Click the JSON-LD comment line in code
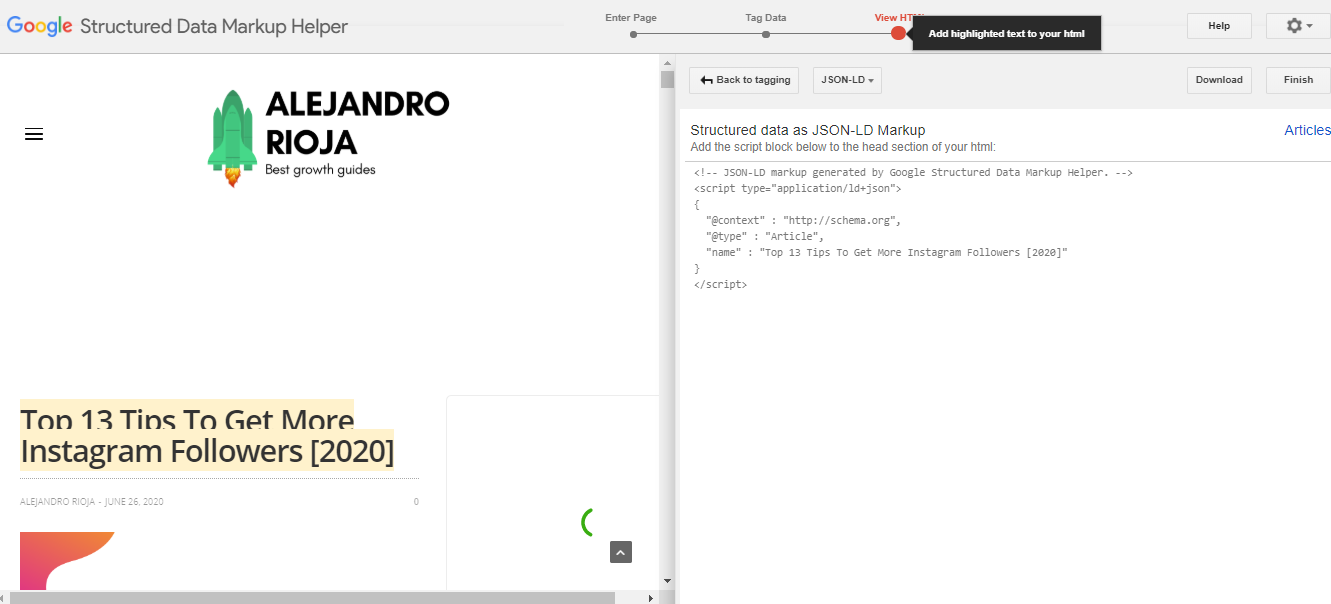This screenshot has height=604, width=1331. click(913, 172)
